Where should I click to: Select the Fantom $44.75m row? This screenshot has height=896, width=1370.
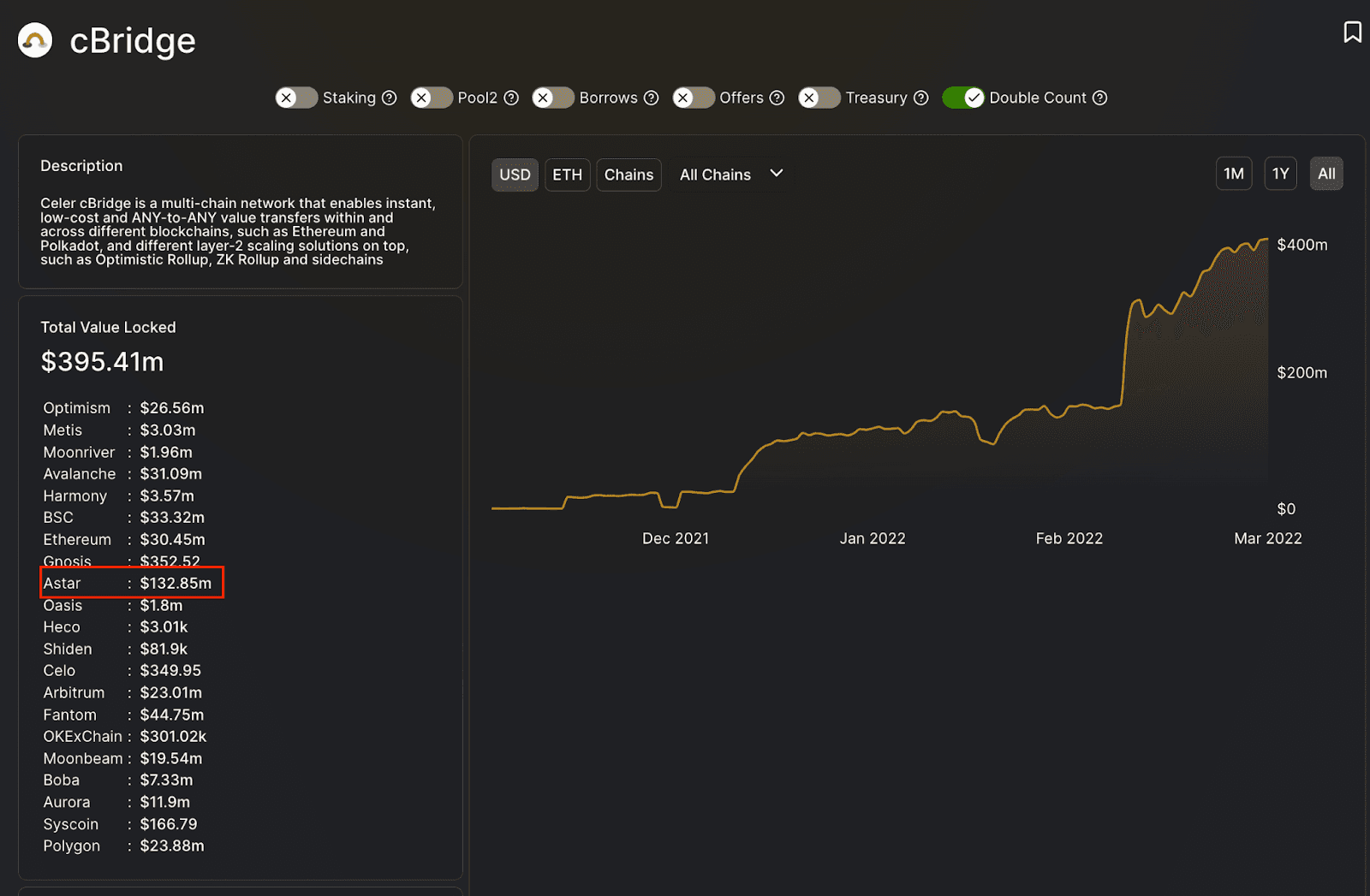[x=123, y=715]
